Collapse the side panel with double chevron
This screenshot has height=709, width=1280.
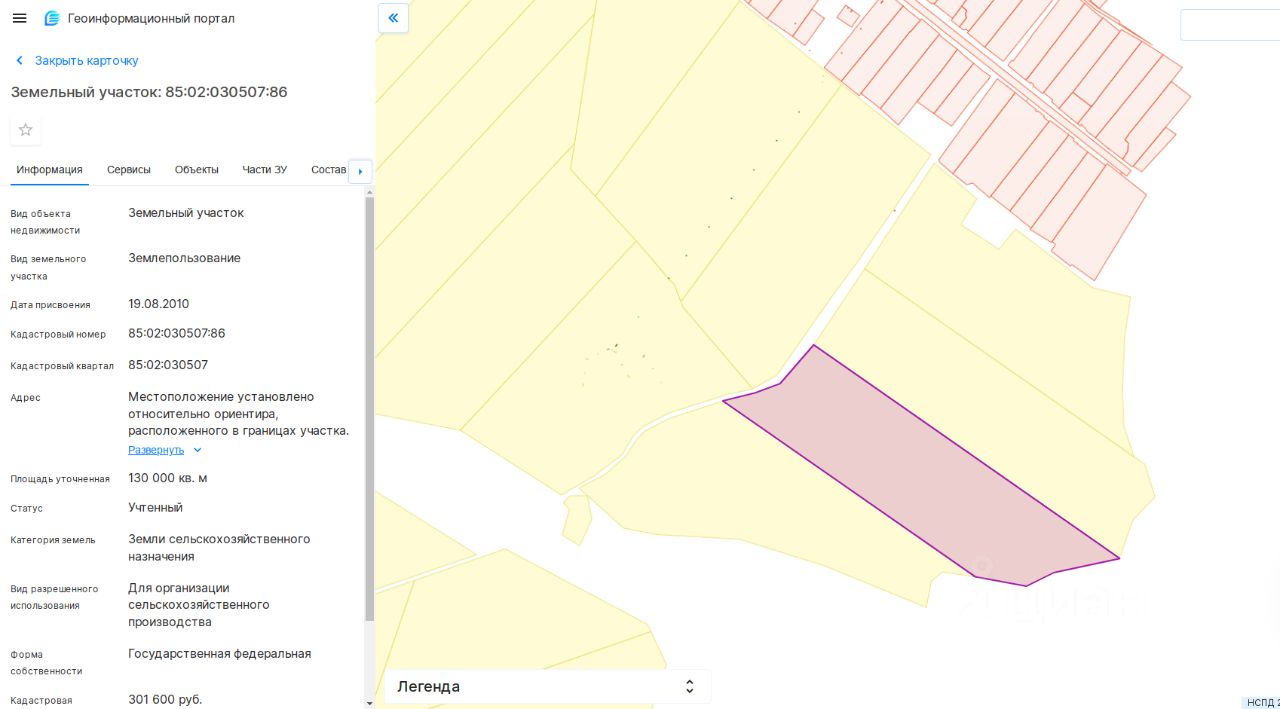pos(393,18)
